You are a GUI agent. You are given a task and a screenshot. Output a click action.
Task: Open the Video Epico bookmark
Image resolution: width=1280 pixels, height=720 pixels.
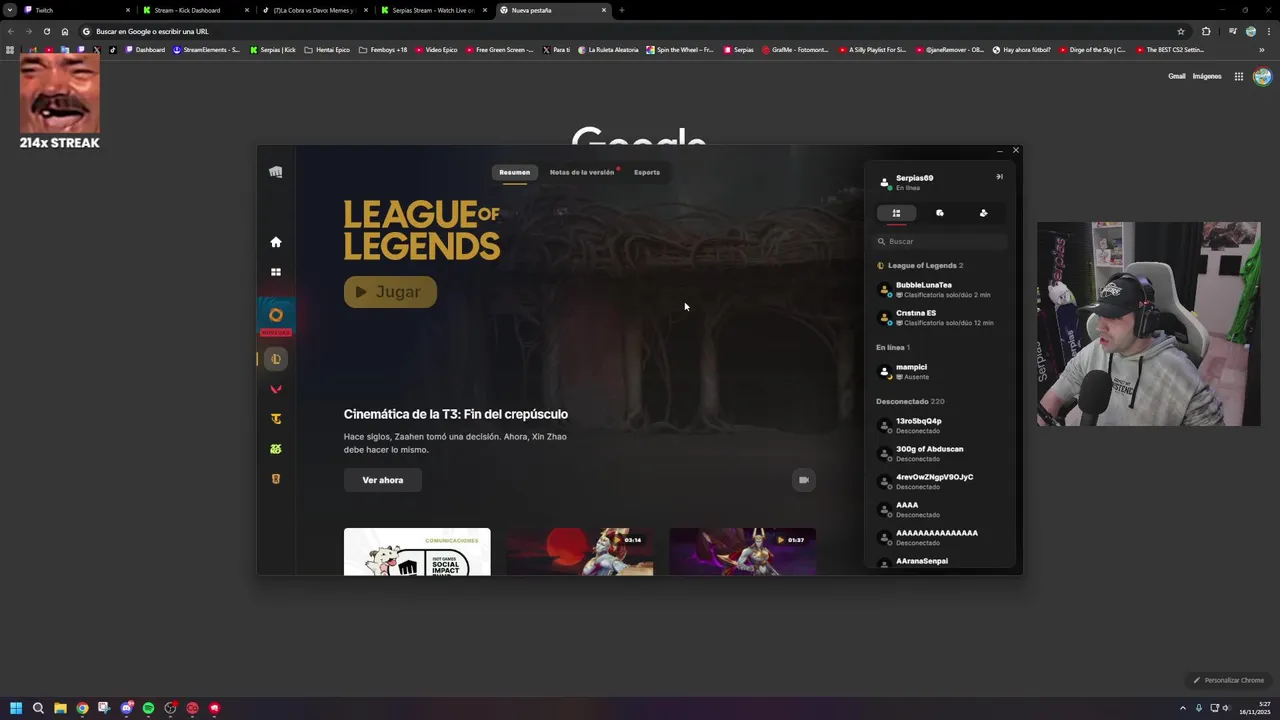[436, 49]
